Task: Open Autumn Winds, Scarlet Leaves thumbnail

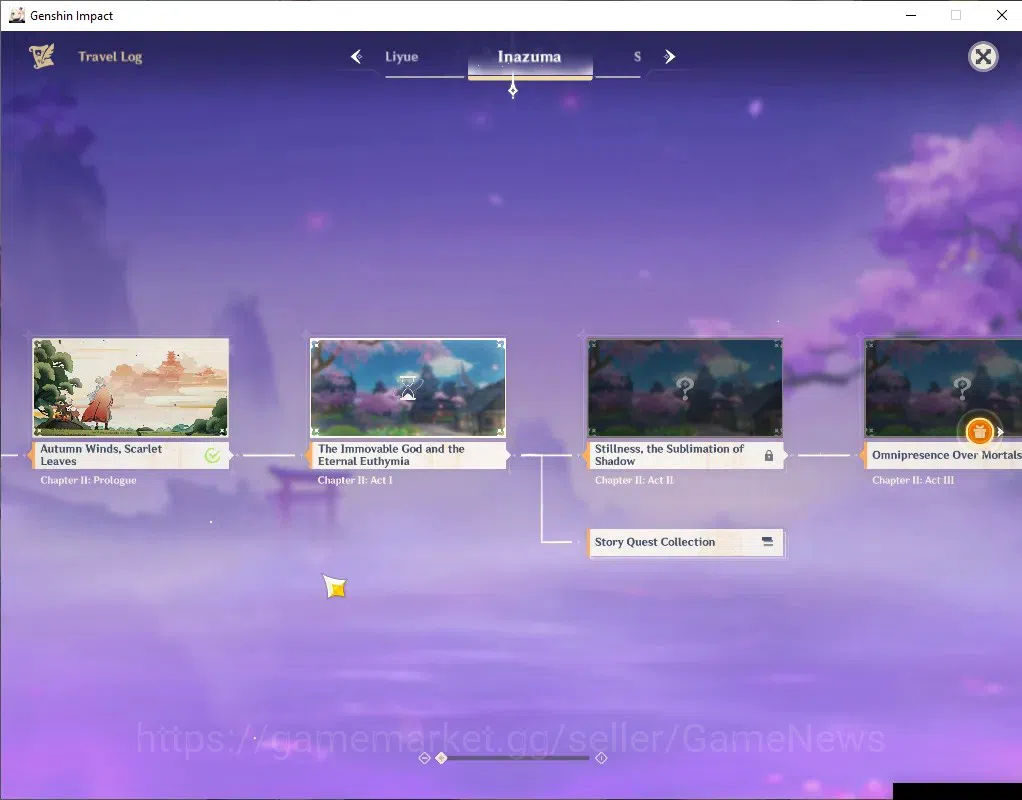Action: tap(131, 387)
